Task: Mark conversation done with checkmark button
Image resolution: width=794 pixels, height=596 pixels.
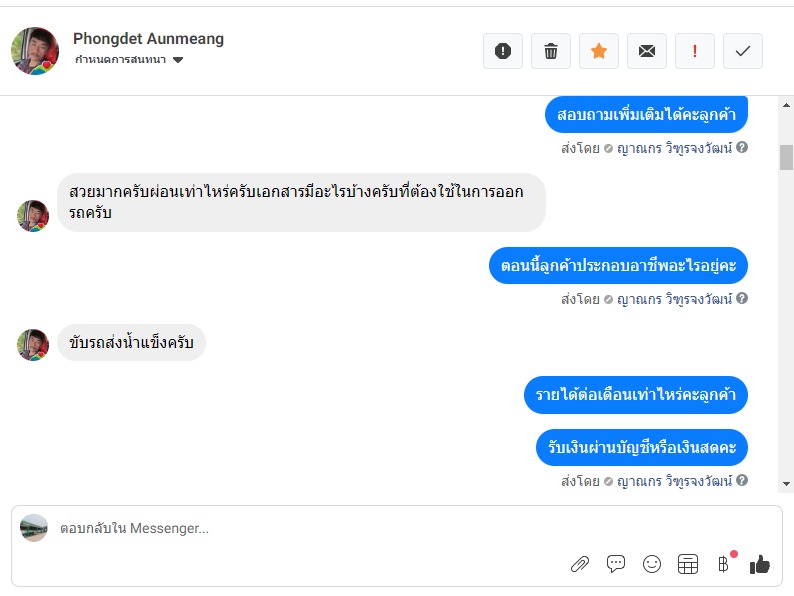Action: tap(743, 51)
